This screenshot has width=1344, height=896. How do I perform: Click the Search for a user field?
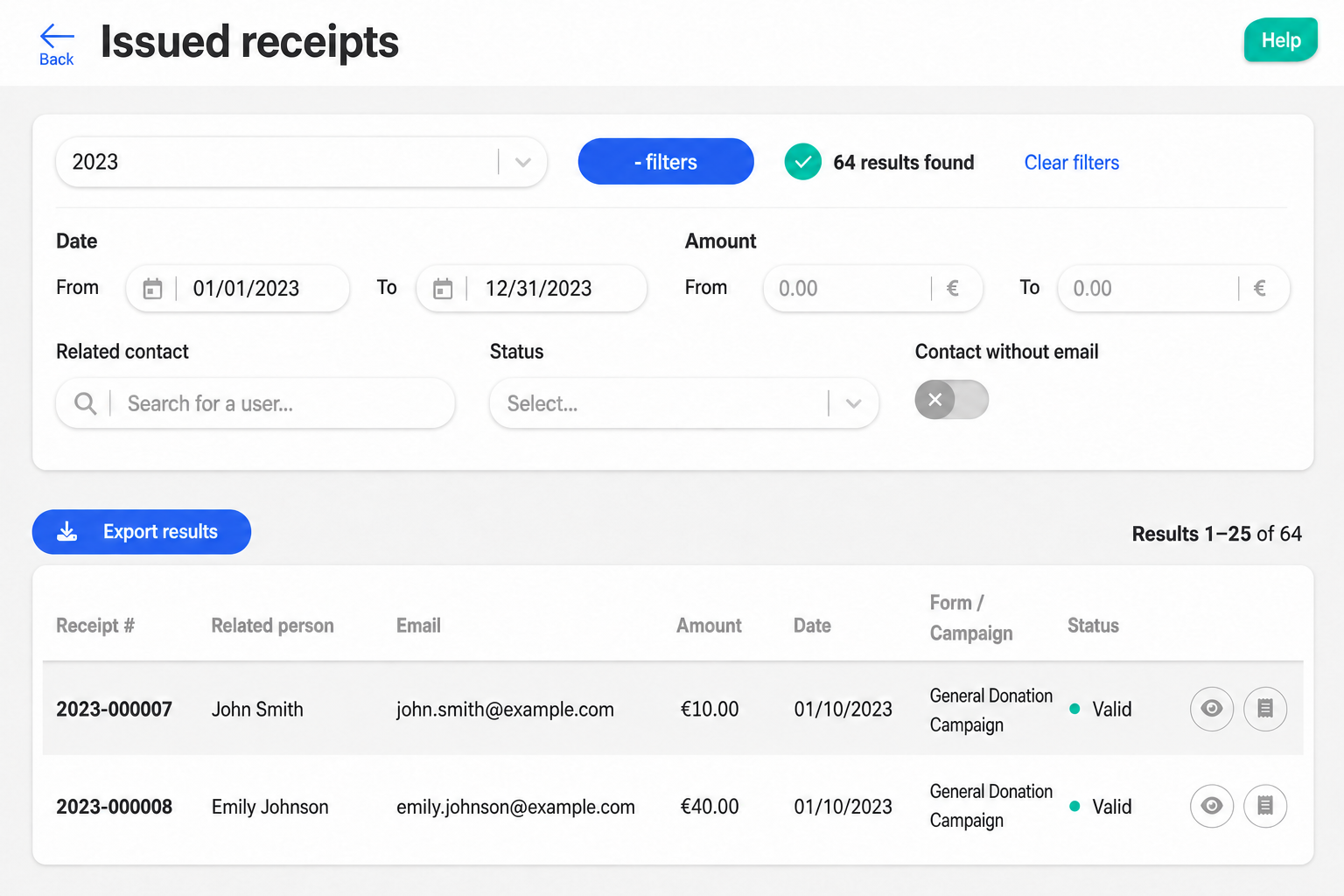point(255,403)
